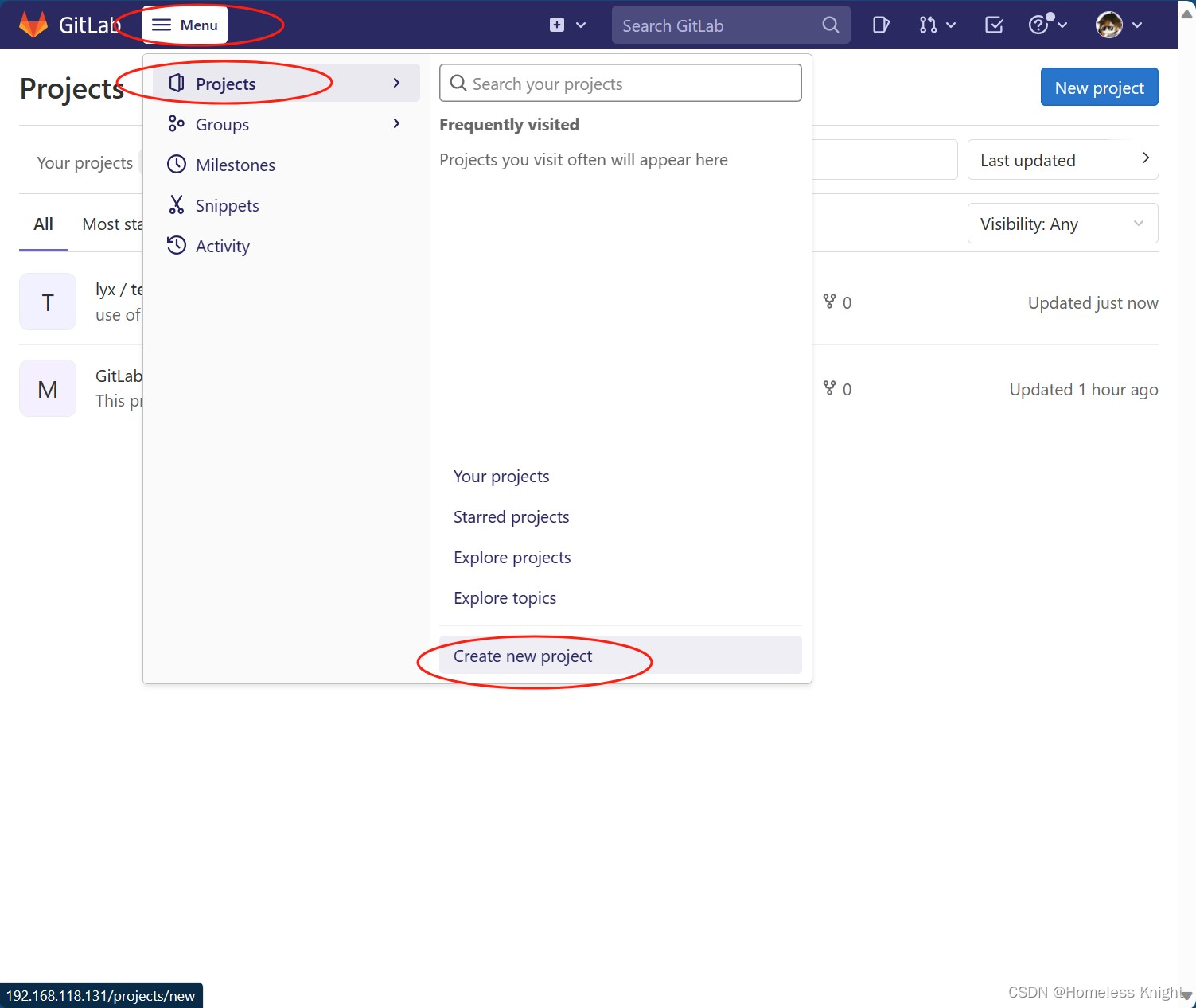Open Activity from the menu
This screenshot has width=1196, height=1008.
point(286,246)
